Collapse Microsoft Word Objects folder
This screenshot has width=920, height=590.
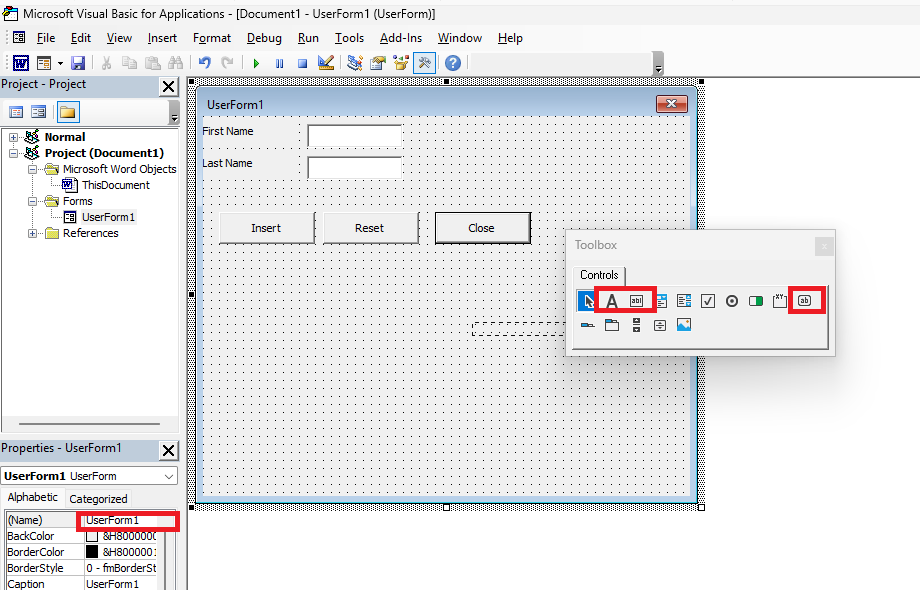33,169
